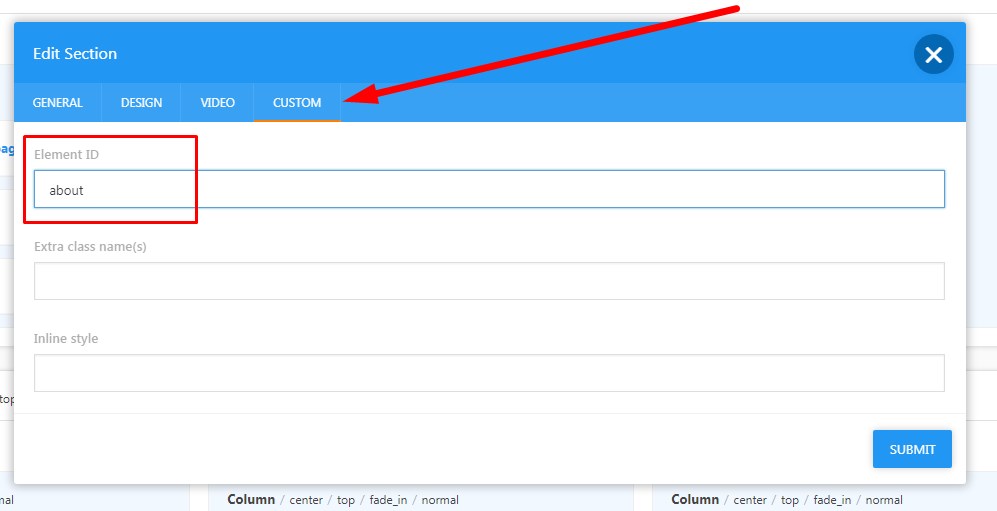Click fade_in in the middle Column row
The width and height of the screenshot is (997, 511).
(x=388, y=500)
